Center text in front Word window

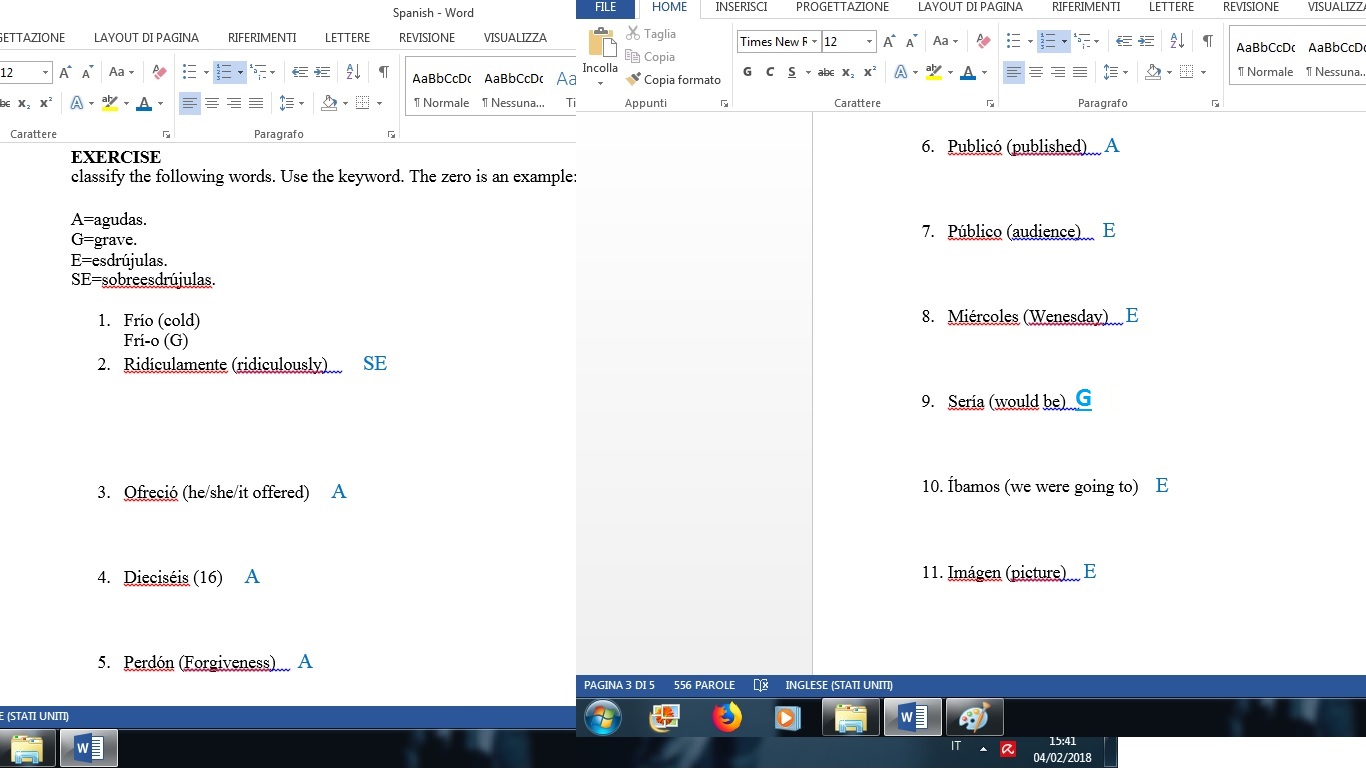(x=1036, y=72)
